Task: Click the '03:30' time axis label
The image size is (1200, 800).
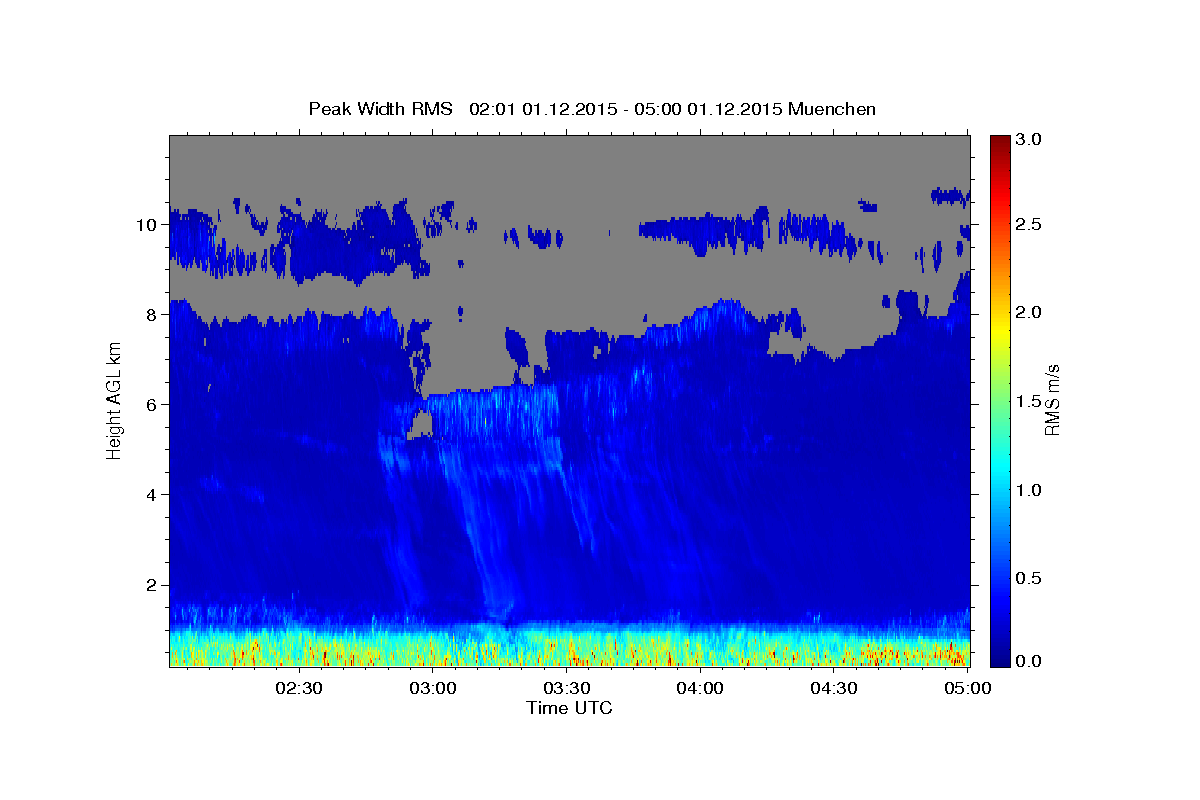Action: coord(567,688)
